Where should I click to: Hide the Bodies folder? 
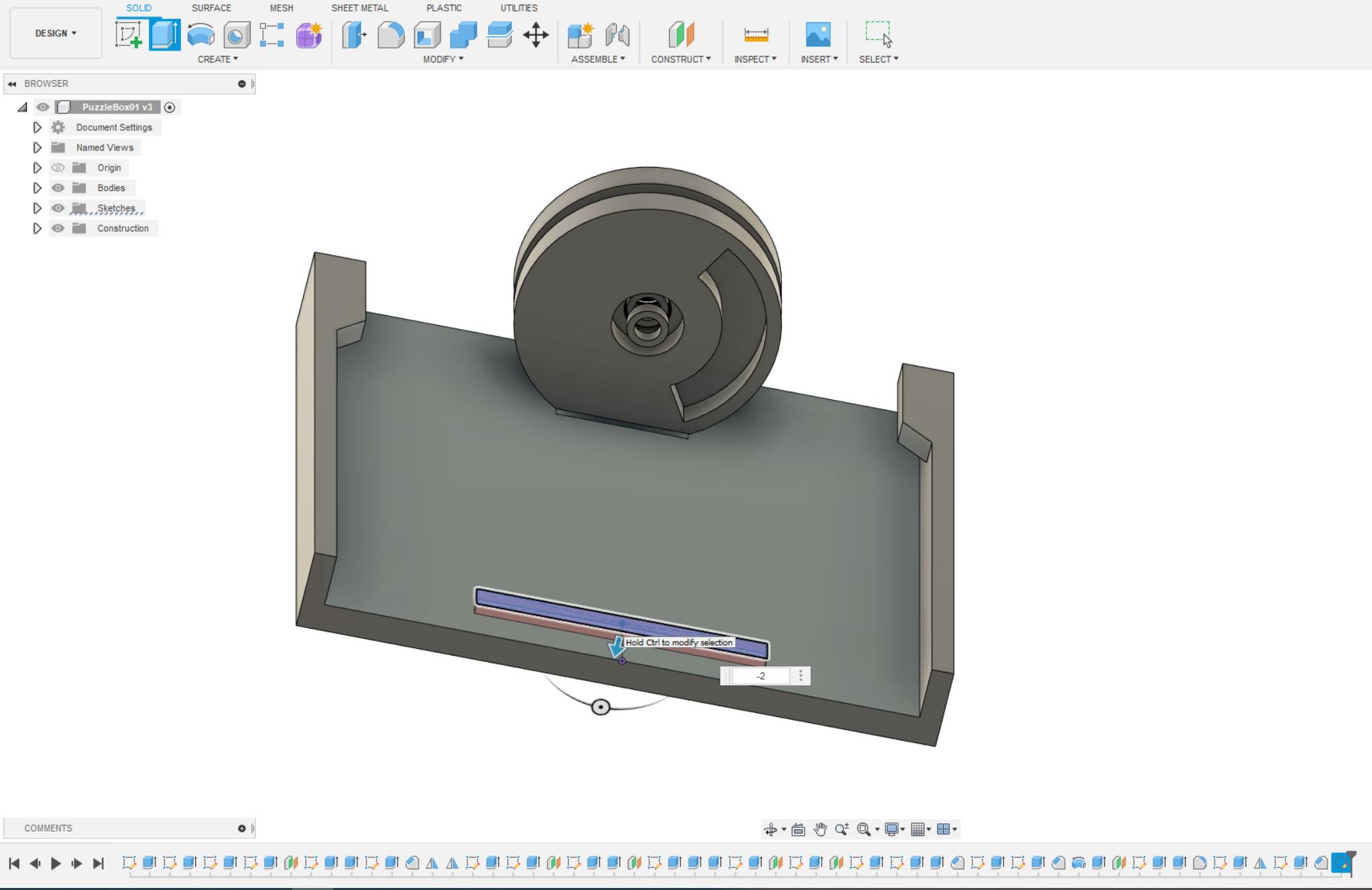58,188
